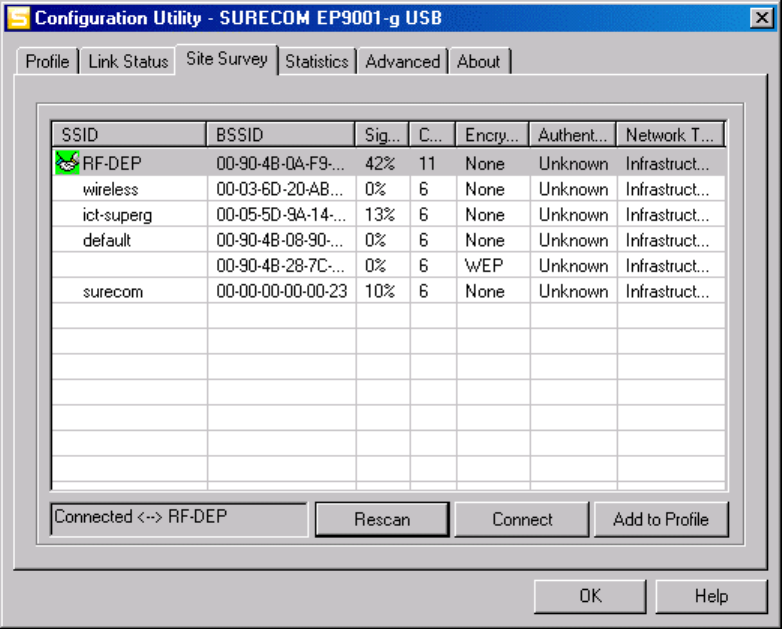The height and width of the screenshot is (629, 782).
Task: Select the Site Survey tab
Action: coord(227,59)
